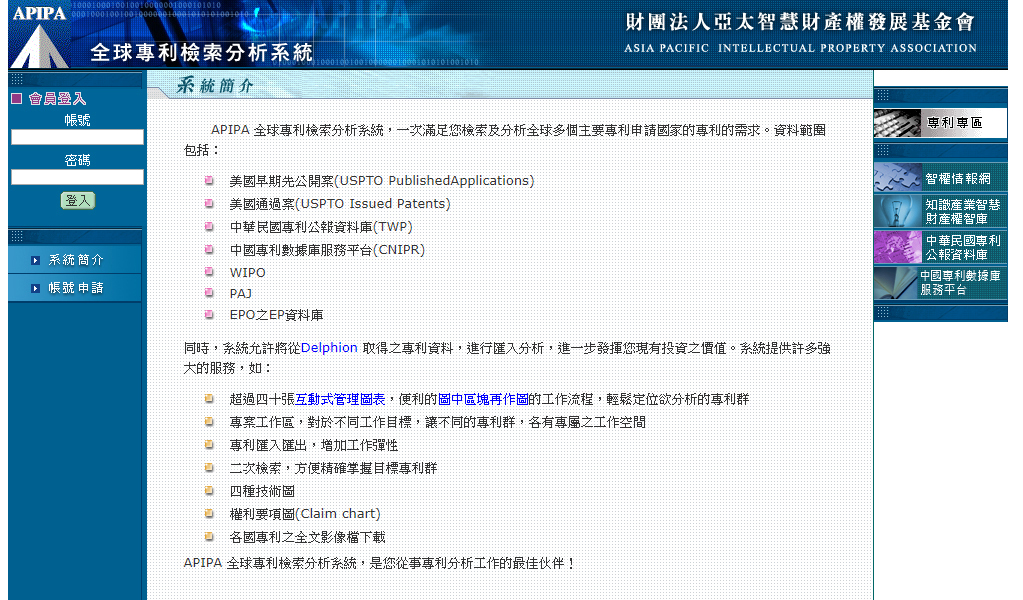Click the purple image beside 中華民國專利公報資料庫
This screenshot has height=600, width=1023.
(x=898, y=247)
